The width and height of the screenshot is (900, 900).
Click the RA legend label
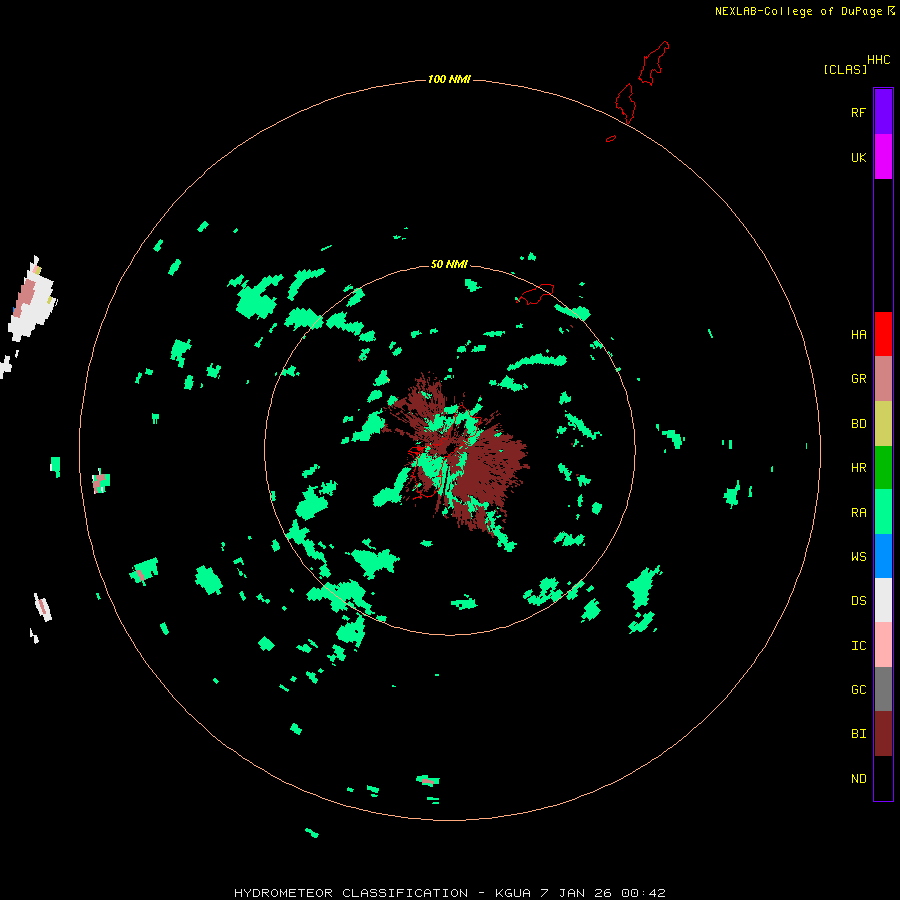[858, 512]
